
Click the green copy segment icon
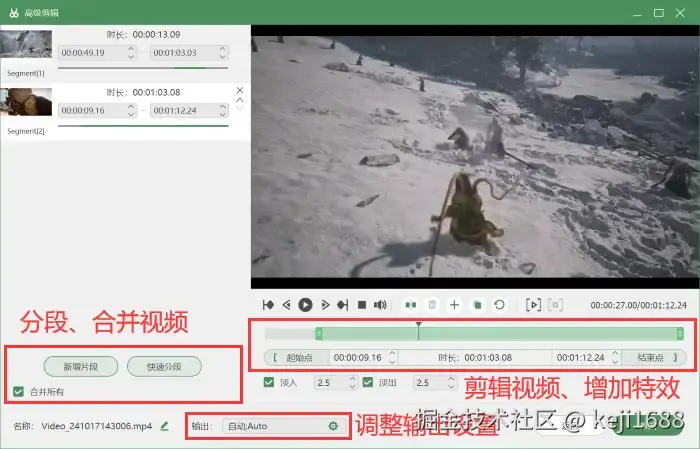point(477,305)
